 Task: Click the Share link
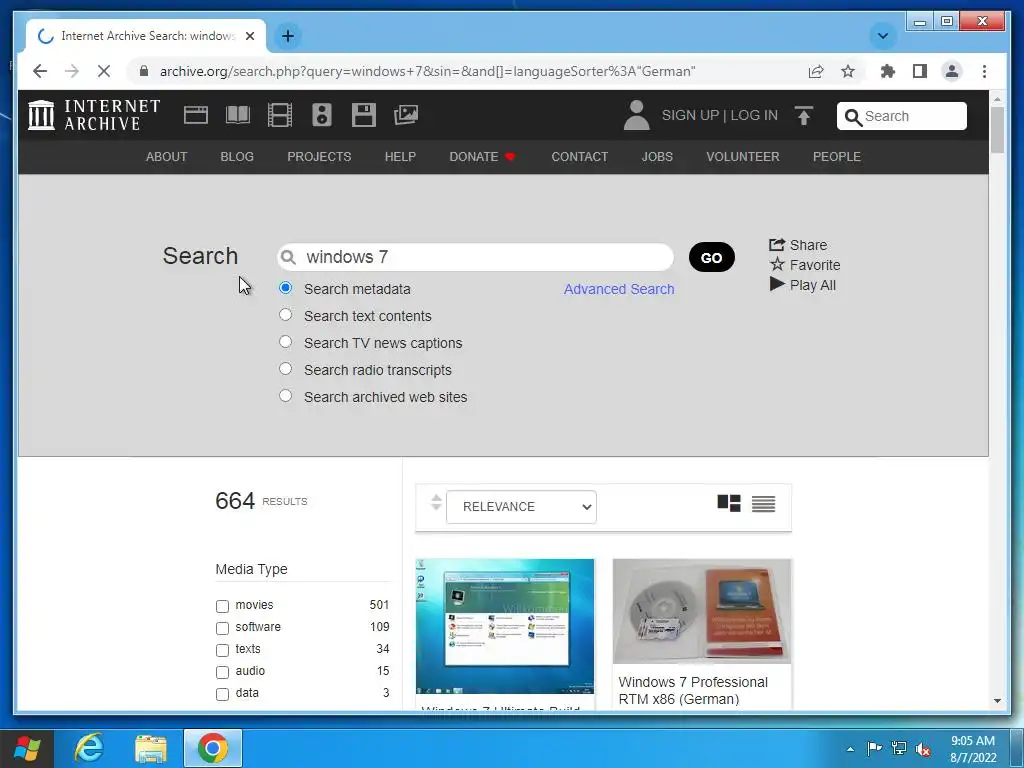[x=798, y=245]
